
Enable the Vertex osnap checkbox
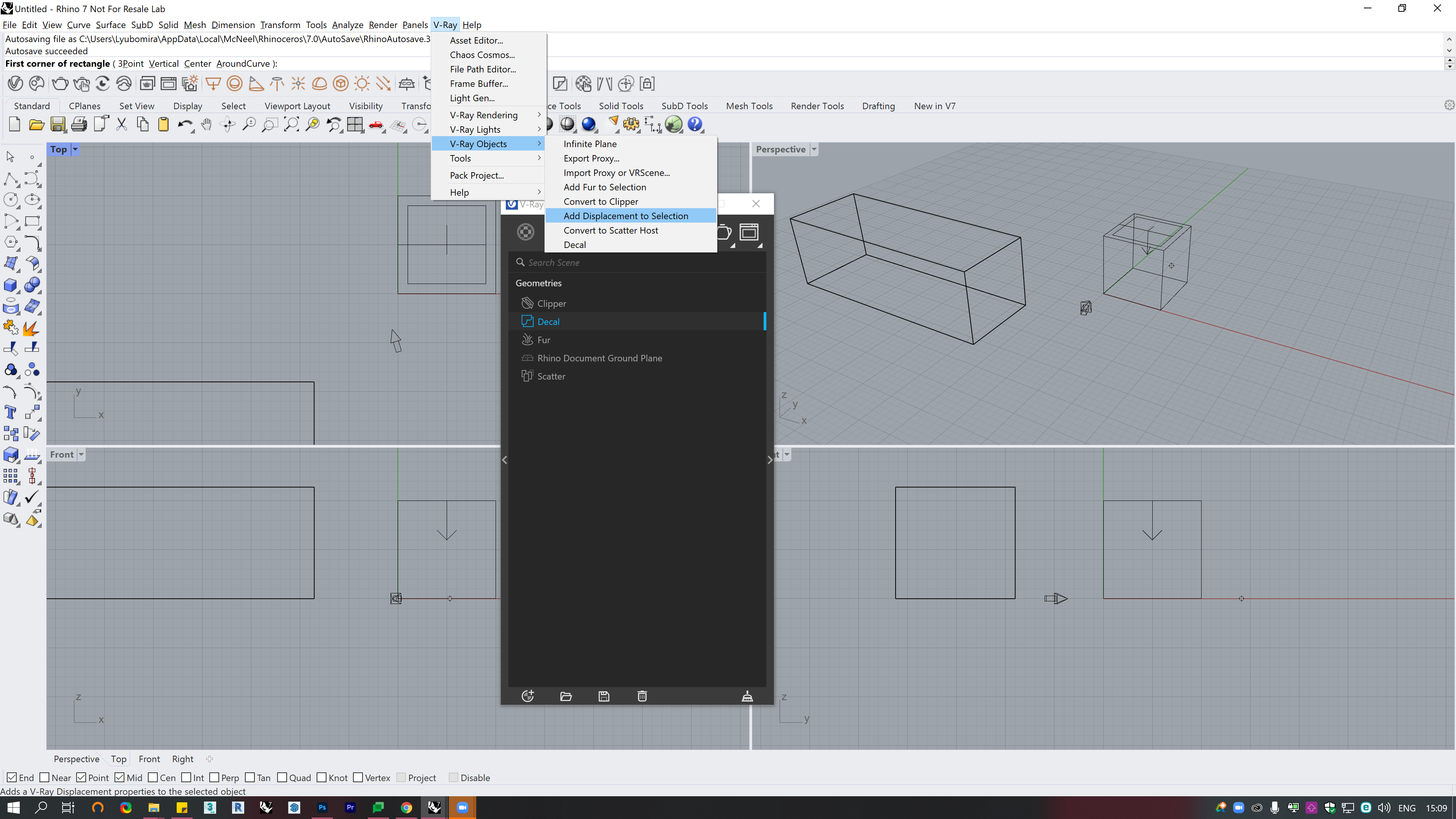pyautogui.click(x=358, y=778)
